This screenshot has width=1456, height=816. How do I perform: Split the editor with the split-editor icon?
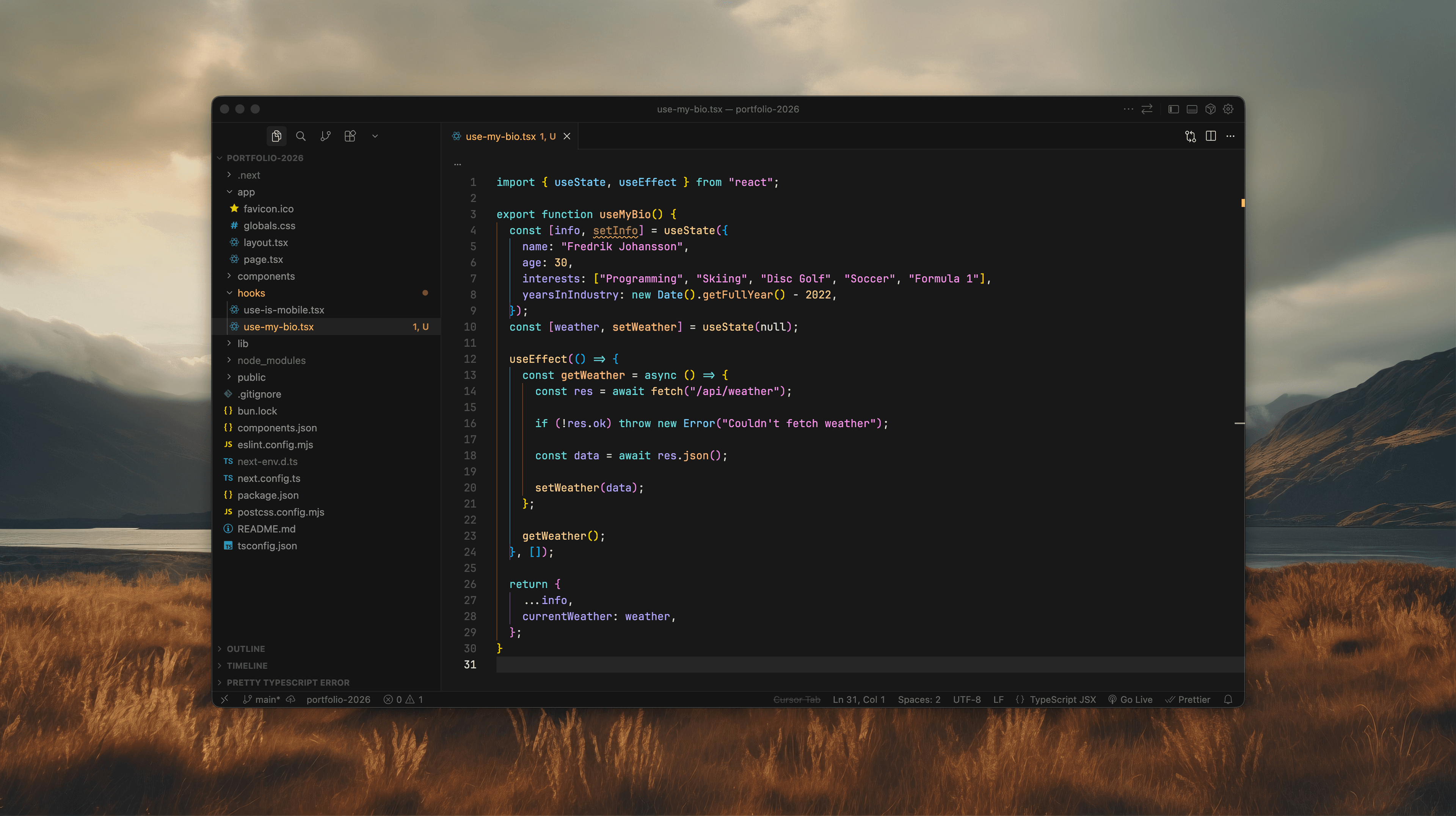(1210, 136)
